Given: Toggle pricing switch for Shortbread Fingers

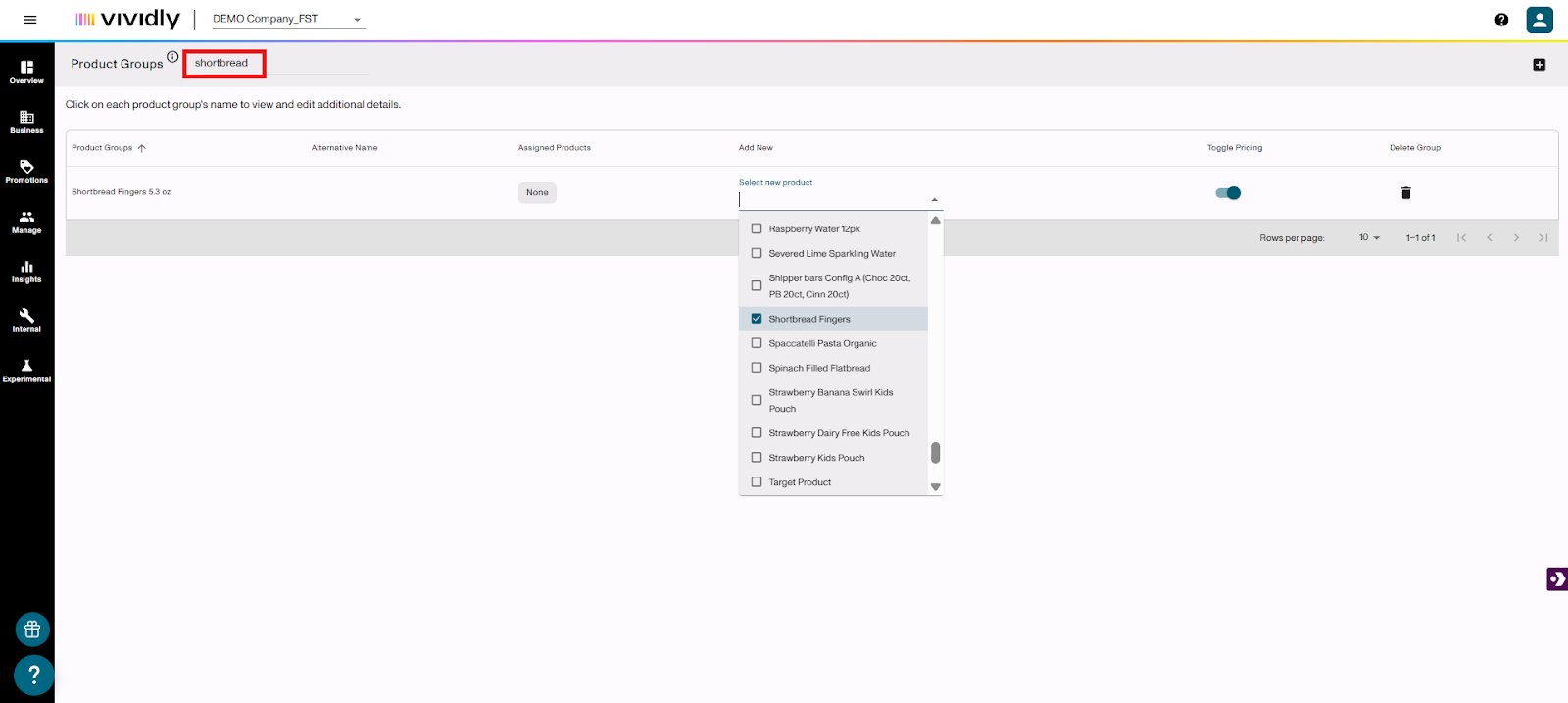Looking at the screenshot, I should tap(1228, 193).
